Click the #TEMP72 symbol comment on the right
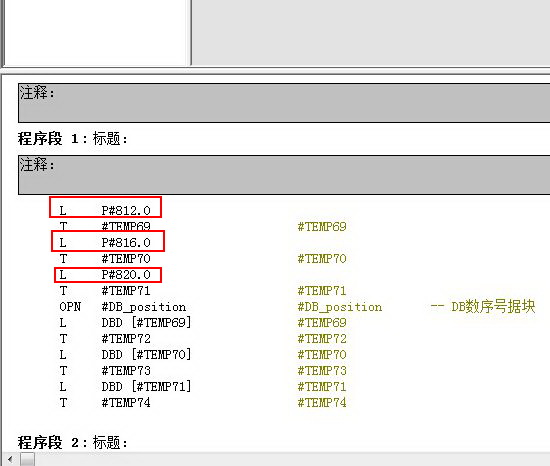The image size is (550, 466). (322, 339)
